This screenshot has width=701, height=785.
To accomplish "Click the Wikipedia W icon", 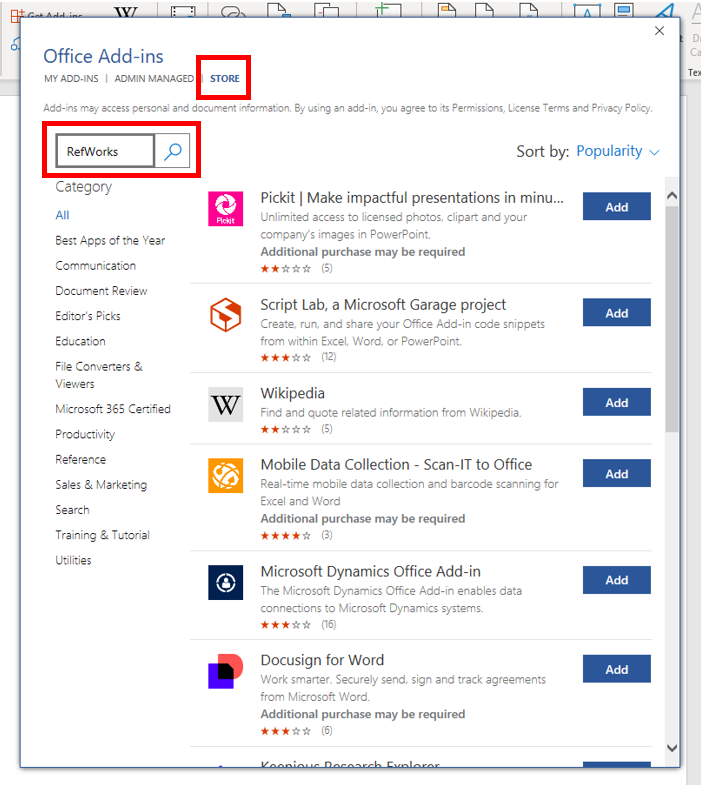I will coord(225,404).
